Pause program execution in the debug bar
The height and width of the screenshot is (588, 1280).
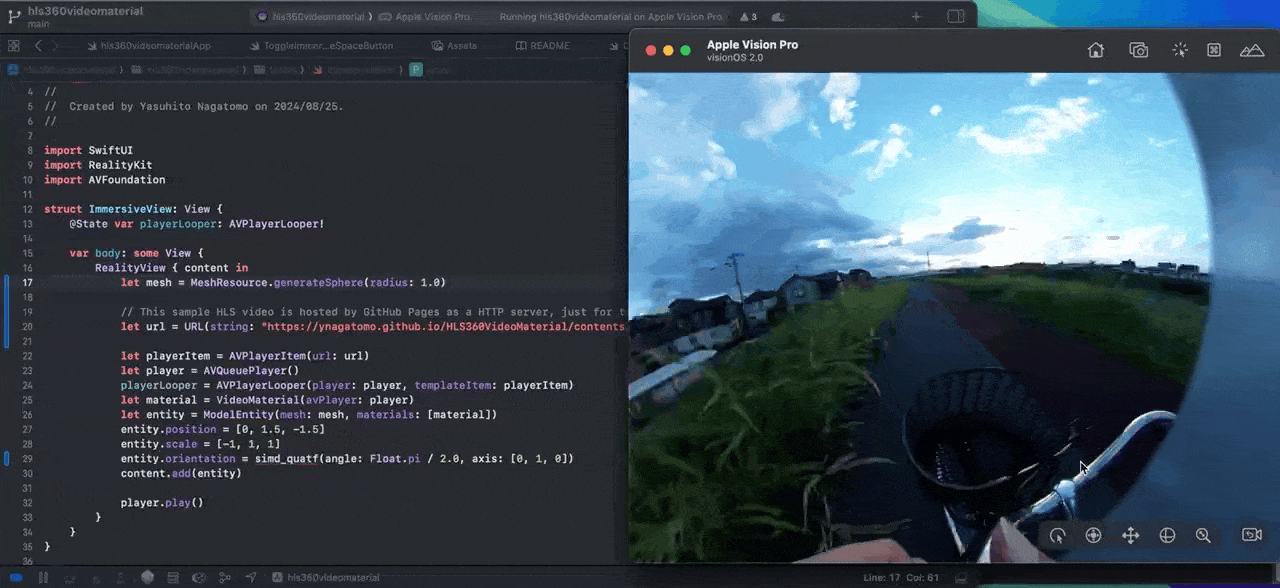pos(43,577)
